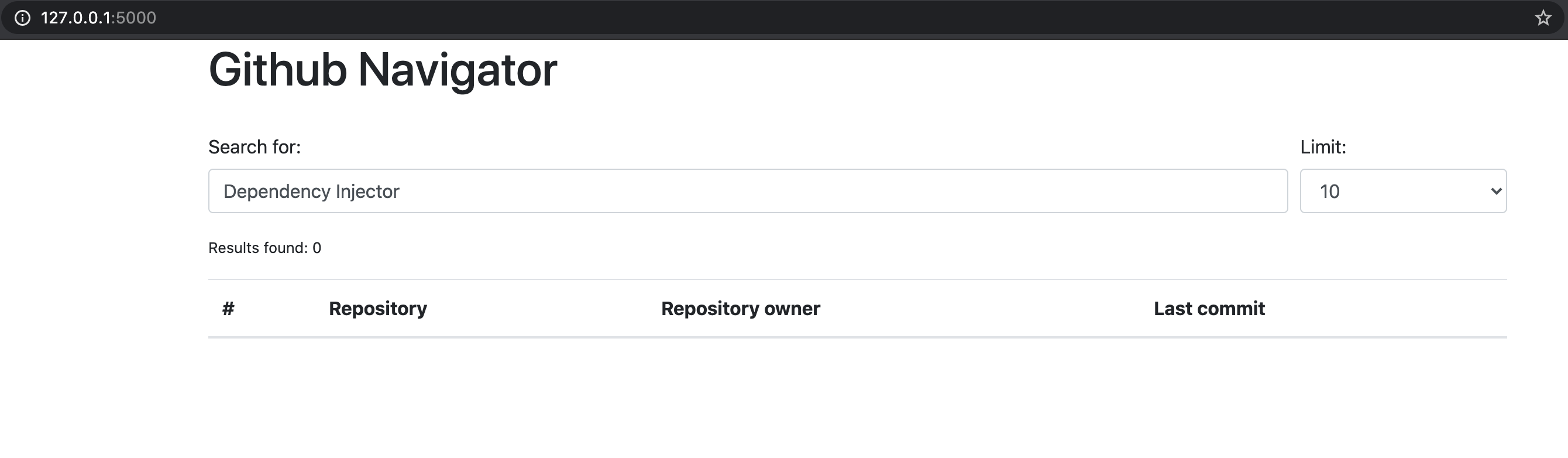Screen dimensions: 1568x458
Task: Bookmark this page with the star icon
Action: point(1542,18)
